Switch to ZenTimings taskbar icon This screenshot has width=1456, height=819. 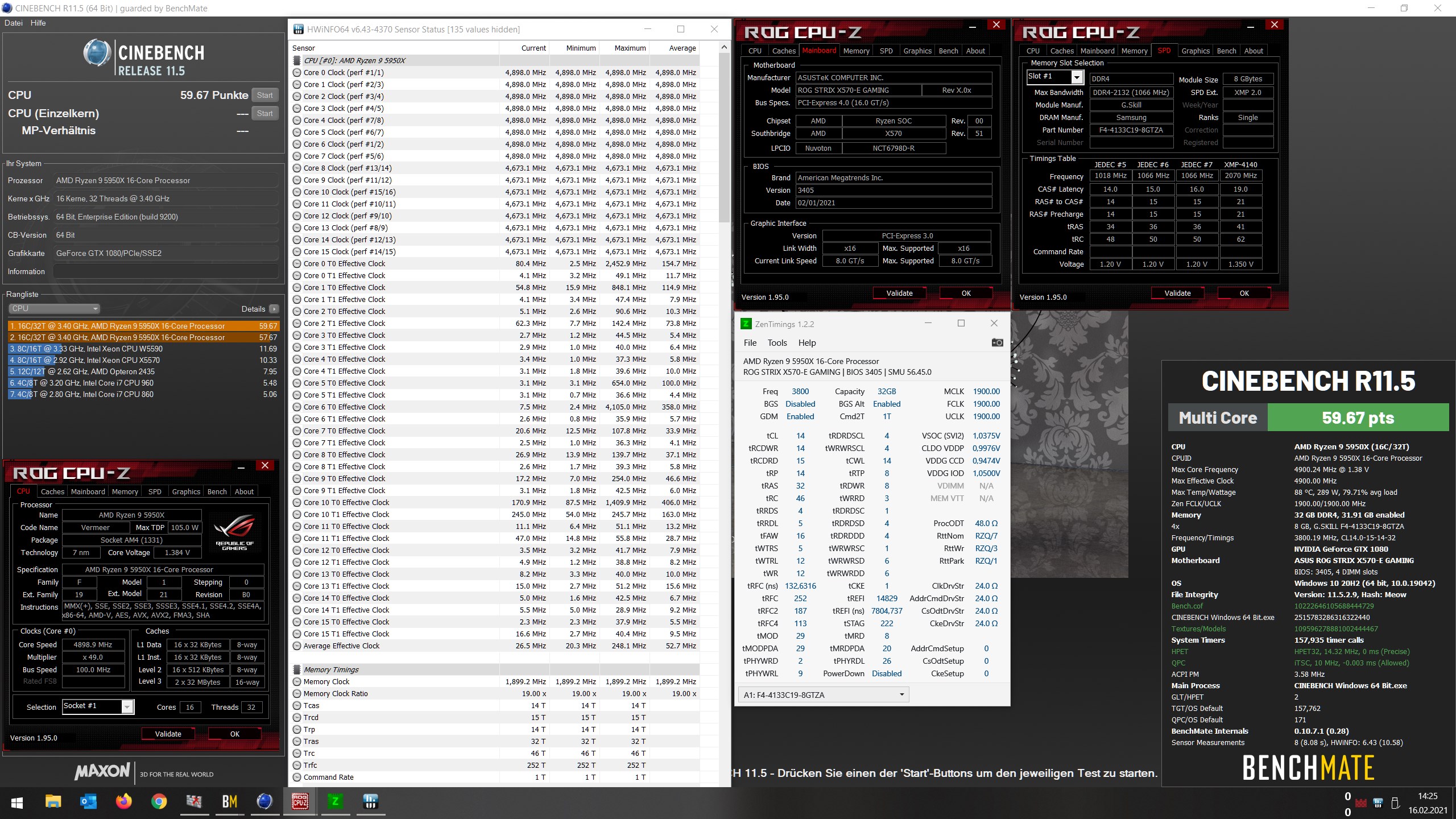coord(335,802)
